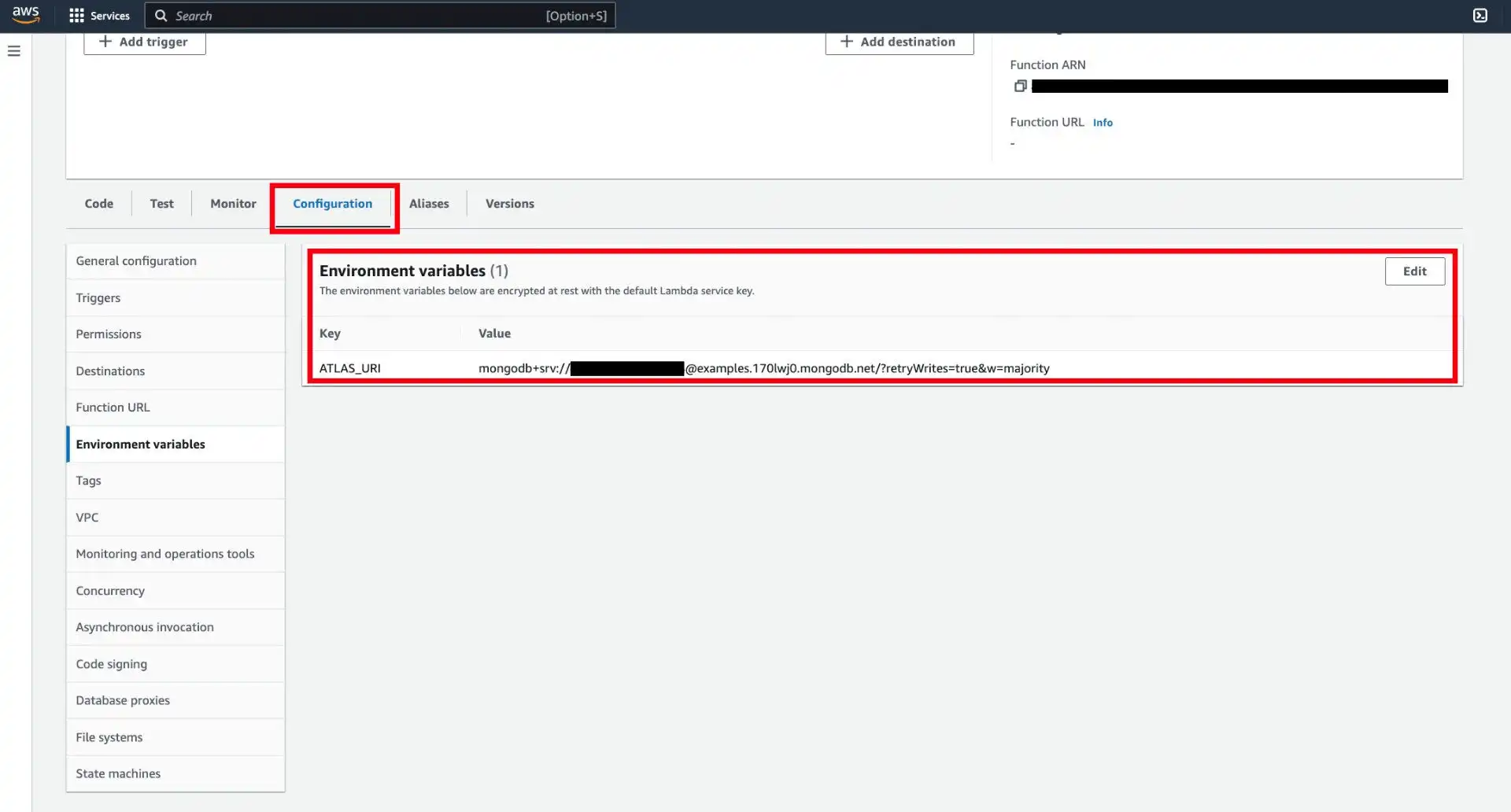
Task: Copy the Function ARN using the copy icon
Action: pos(1020,86)
